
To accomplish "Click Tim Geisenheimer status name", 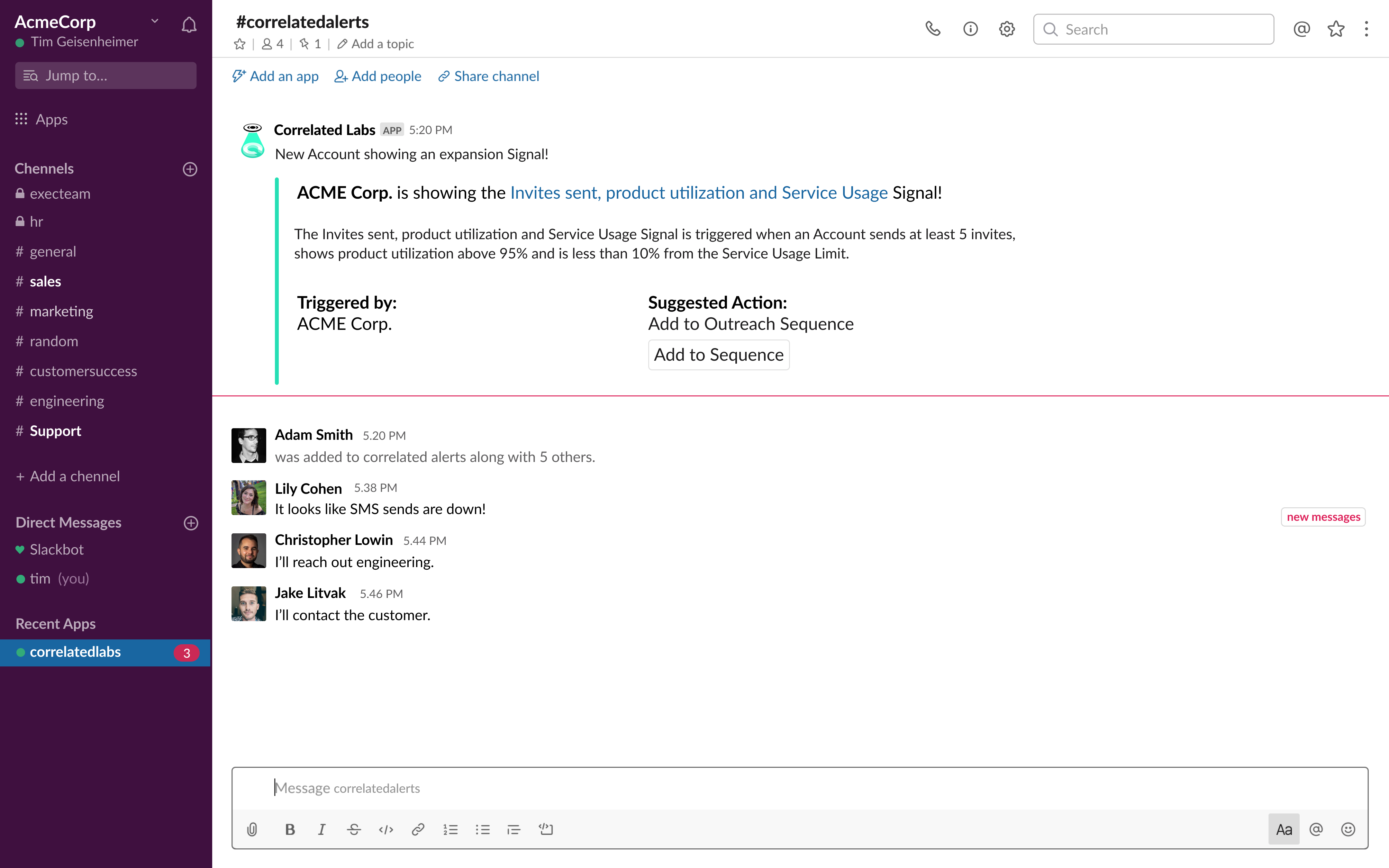I will coord(84,41).
